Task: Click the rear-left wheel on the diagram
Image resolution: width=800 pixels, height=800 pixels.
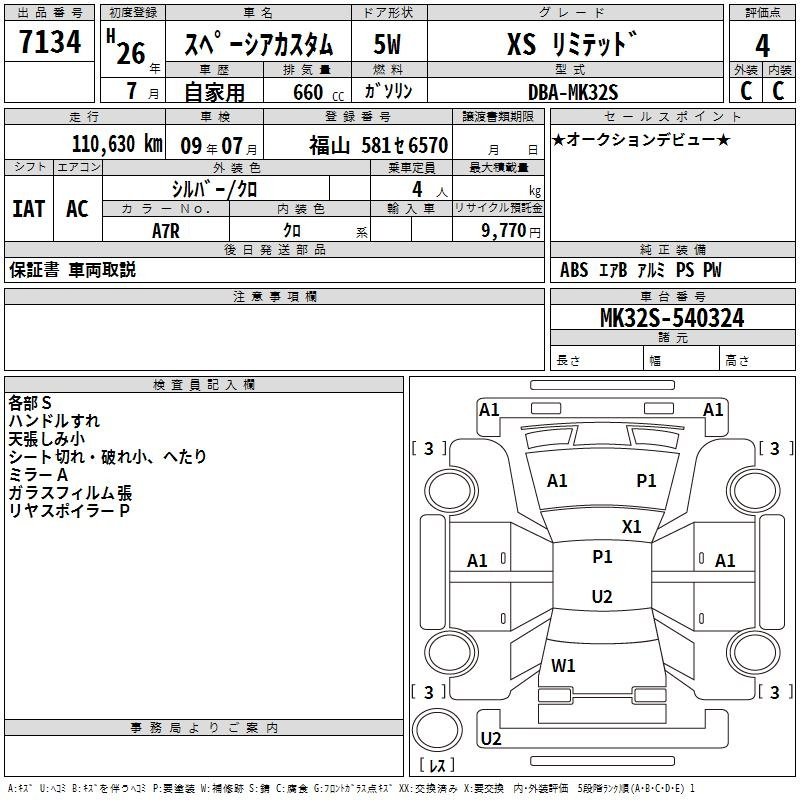Action: [451, 653]
